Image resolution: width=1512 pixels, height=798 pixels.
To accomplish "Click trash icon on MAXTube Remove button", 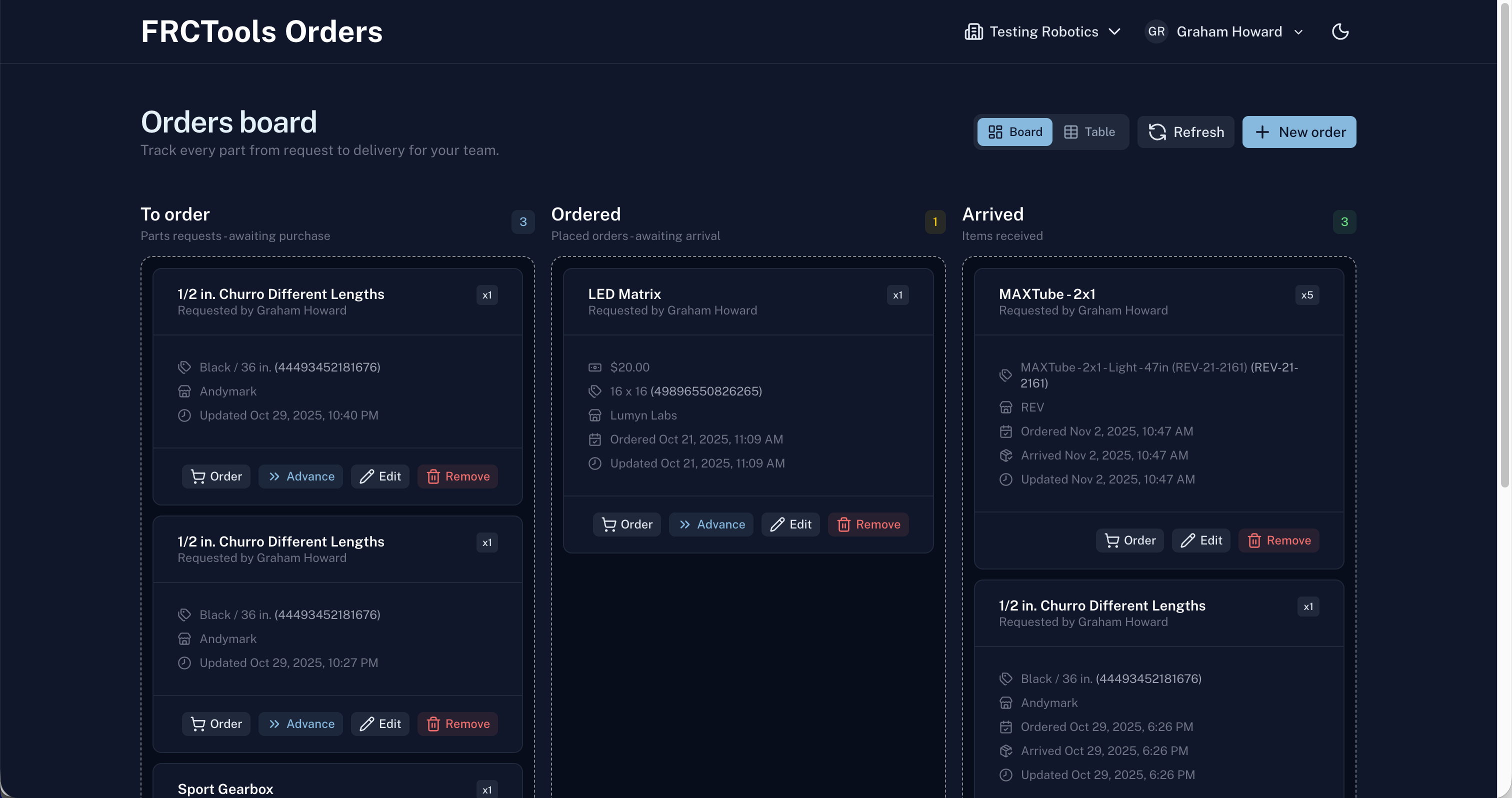I will coord(1254,540).
